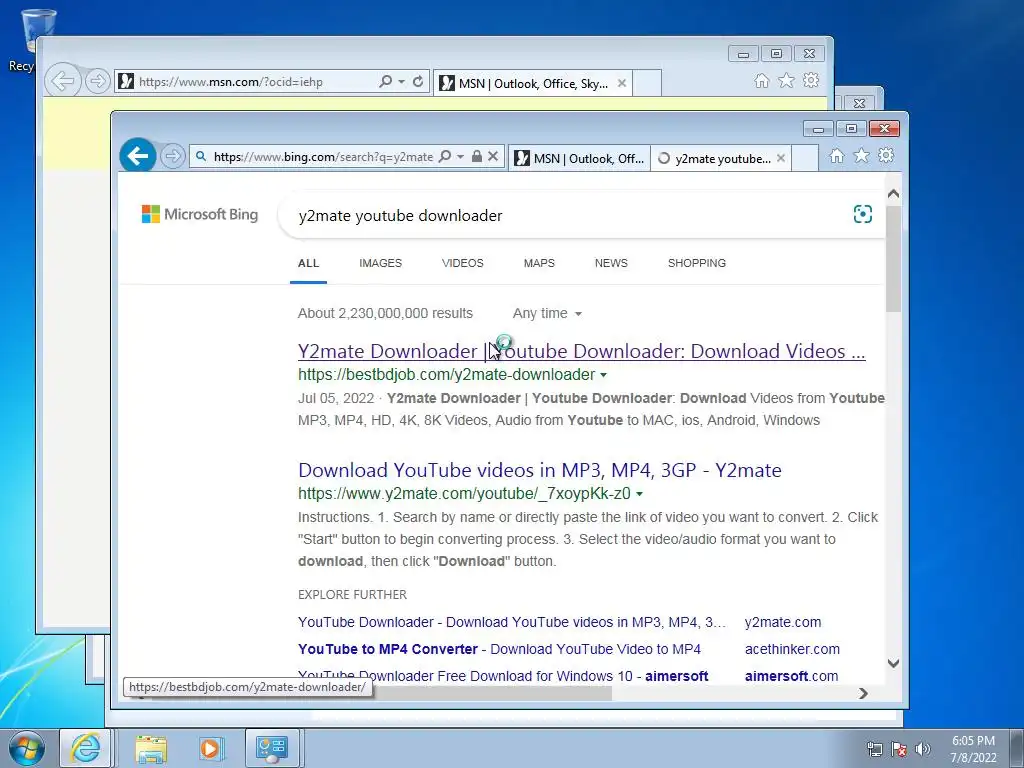Click the control panel taskbar icon

(272, 748)
